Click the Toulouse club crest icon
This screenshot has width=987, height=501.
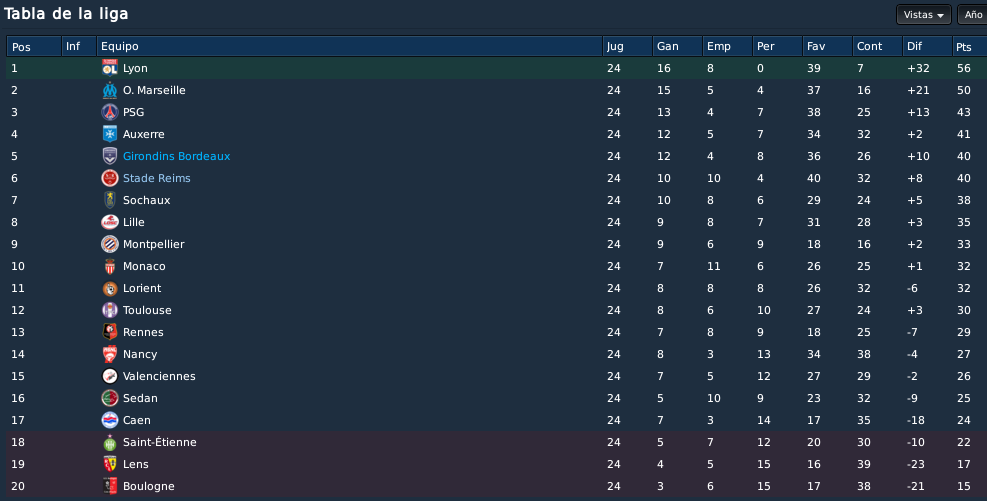click(110, 310)
